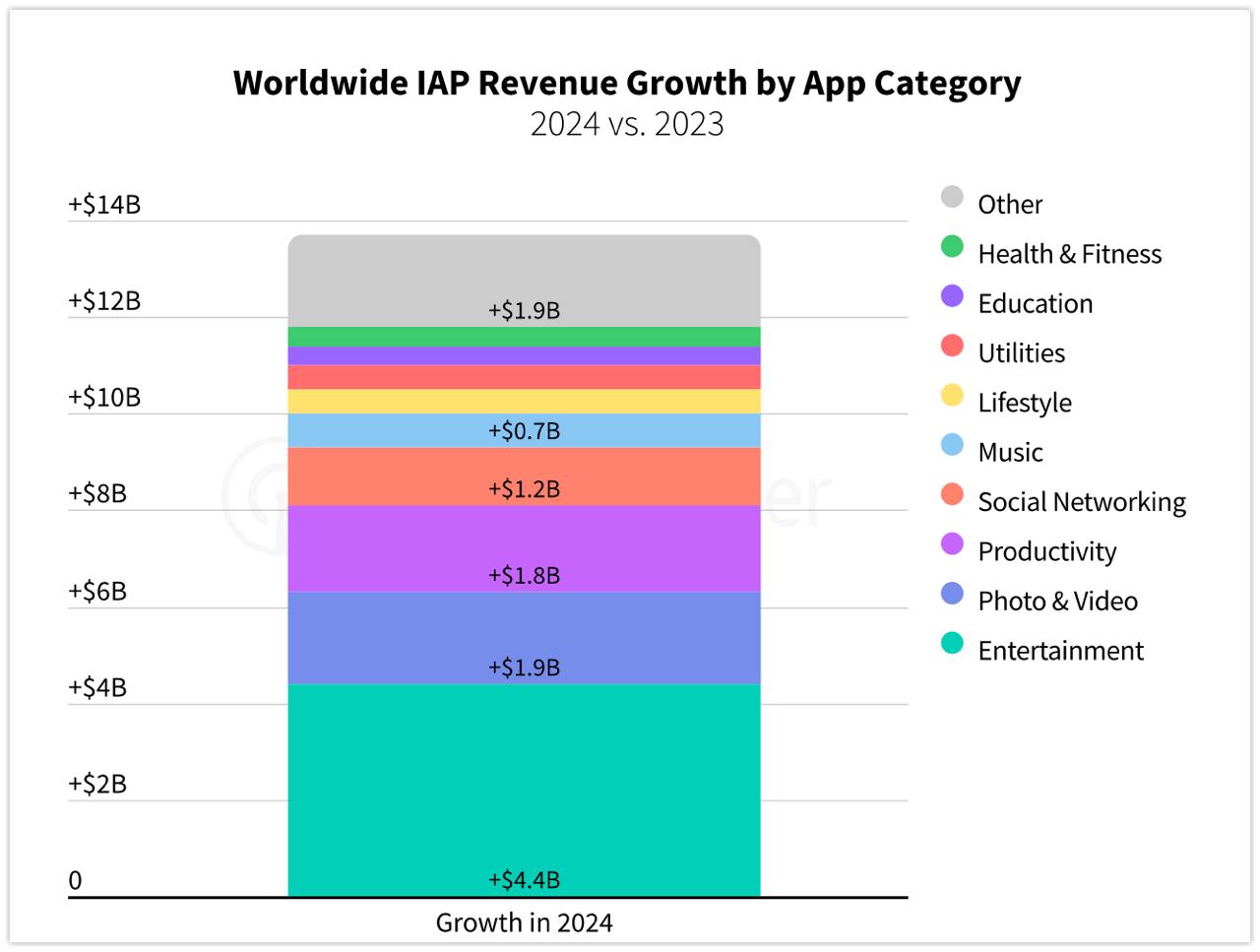
Task: Click the Social Networking legend text
Action: (1081, 502)
